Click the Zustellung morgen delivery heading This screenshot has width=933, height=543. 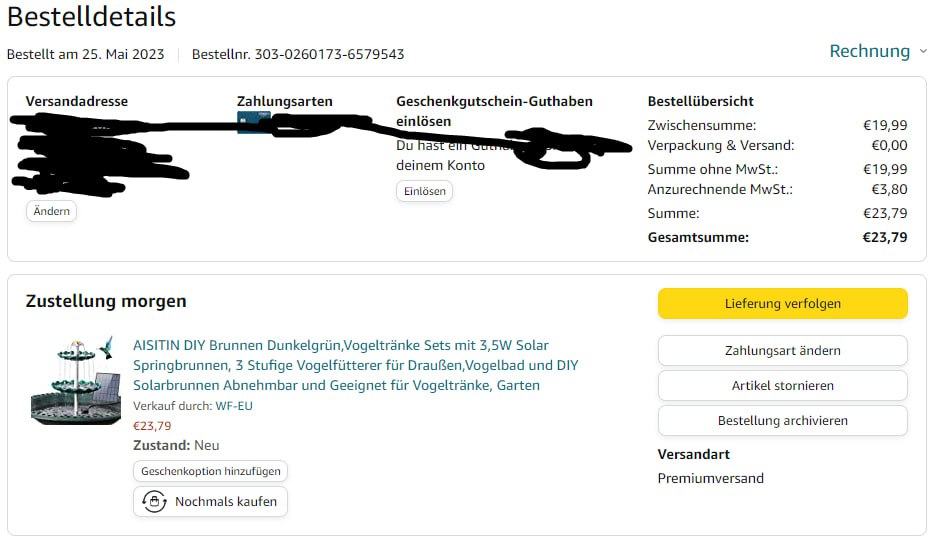(x=106, y=301)
